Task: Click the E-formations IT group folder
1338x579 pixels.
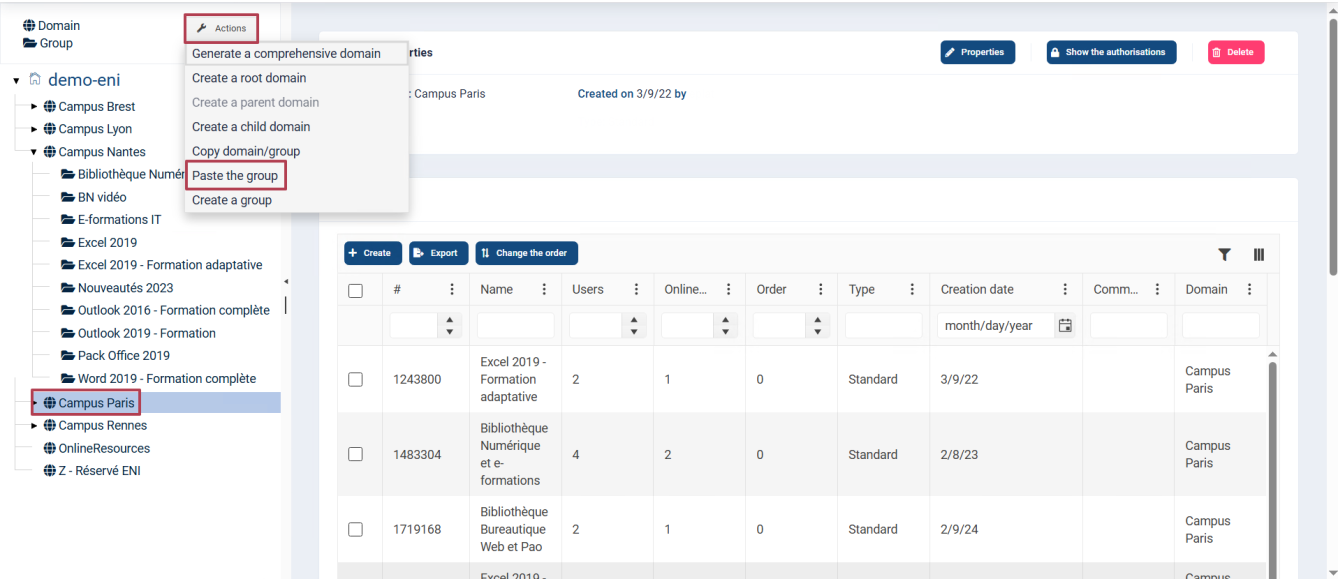Action: 119,220
